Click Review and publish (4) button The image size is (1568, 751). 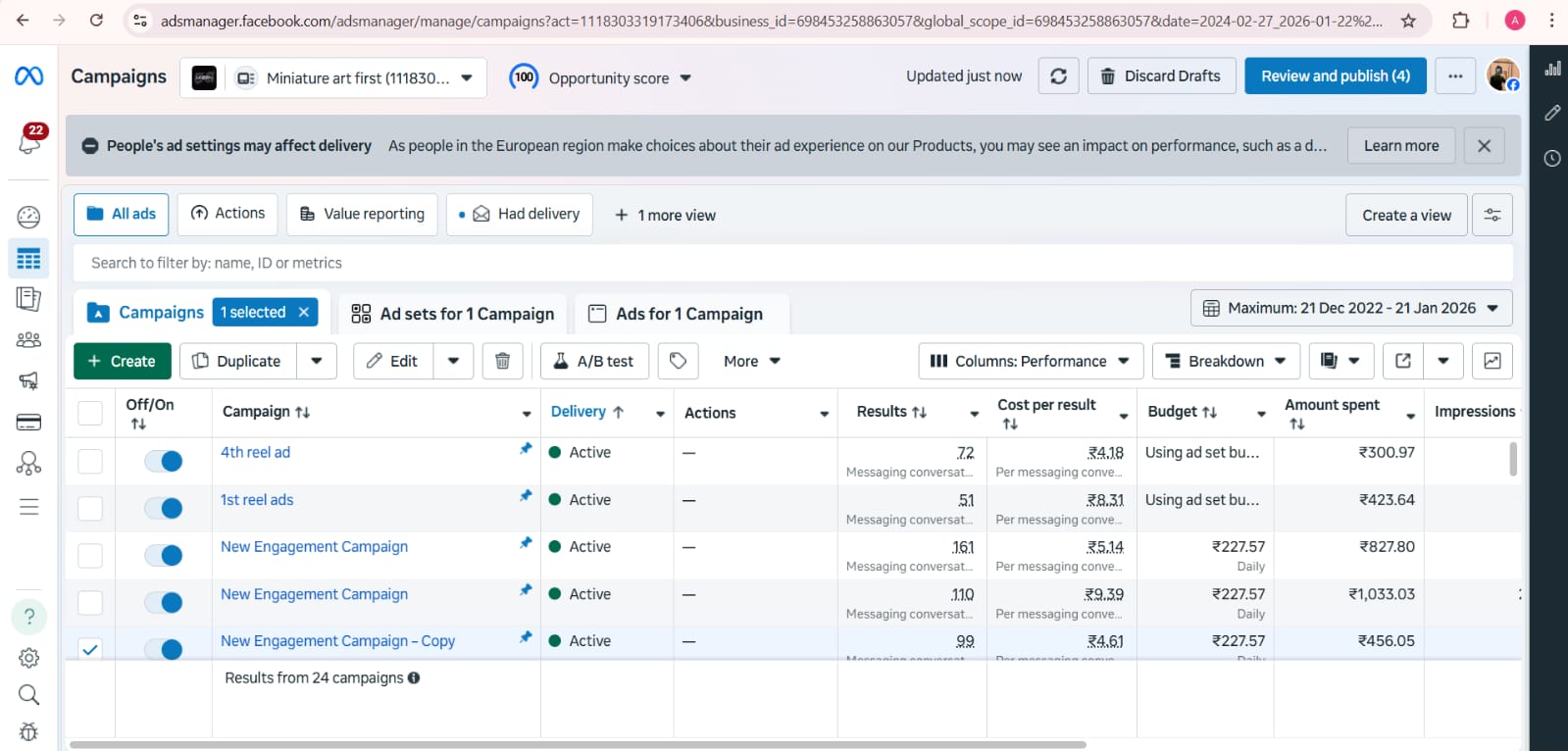[x=1335, y=76]
